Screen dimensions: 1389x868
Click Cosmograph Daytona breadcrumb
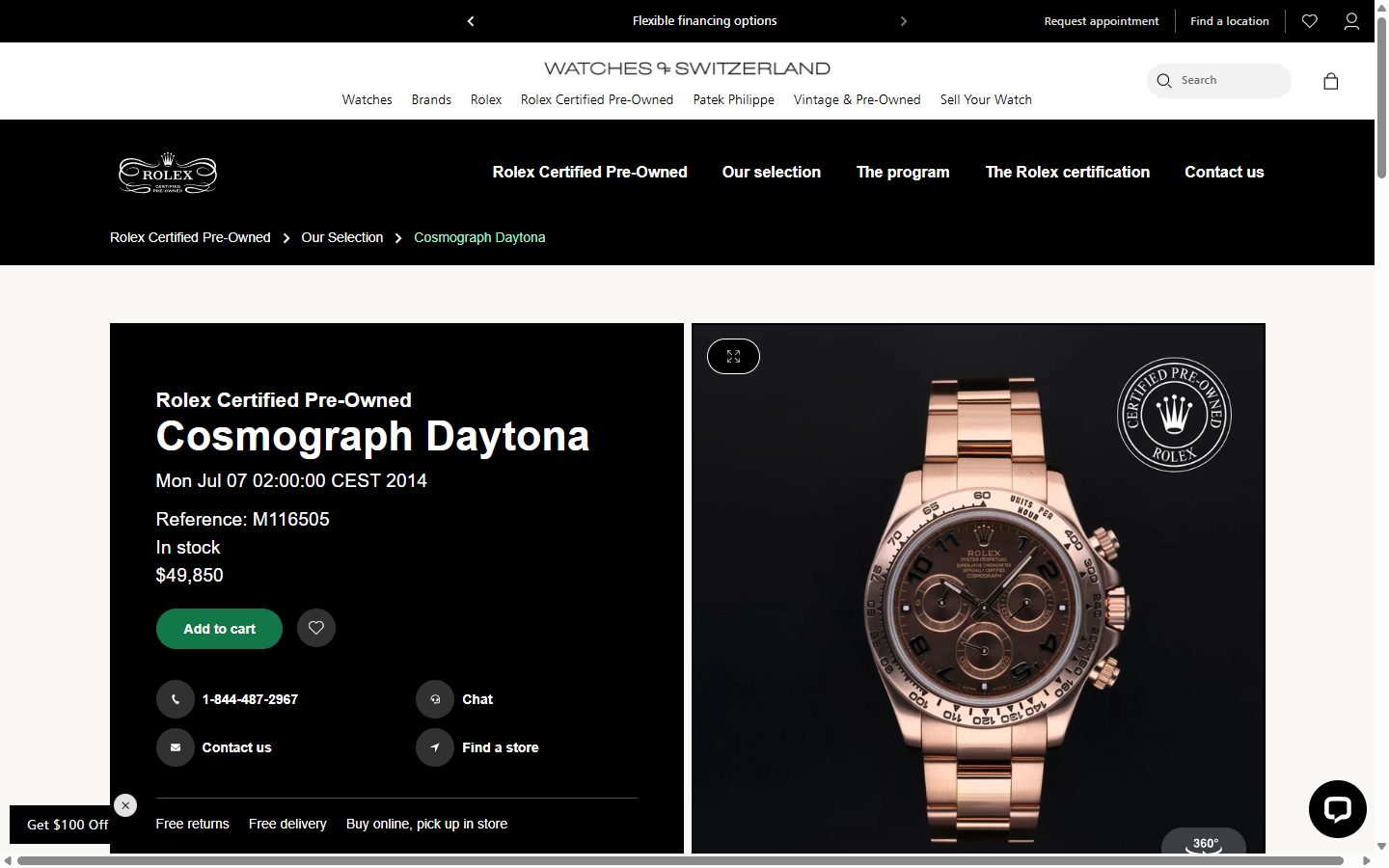point(479,237)
